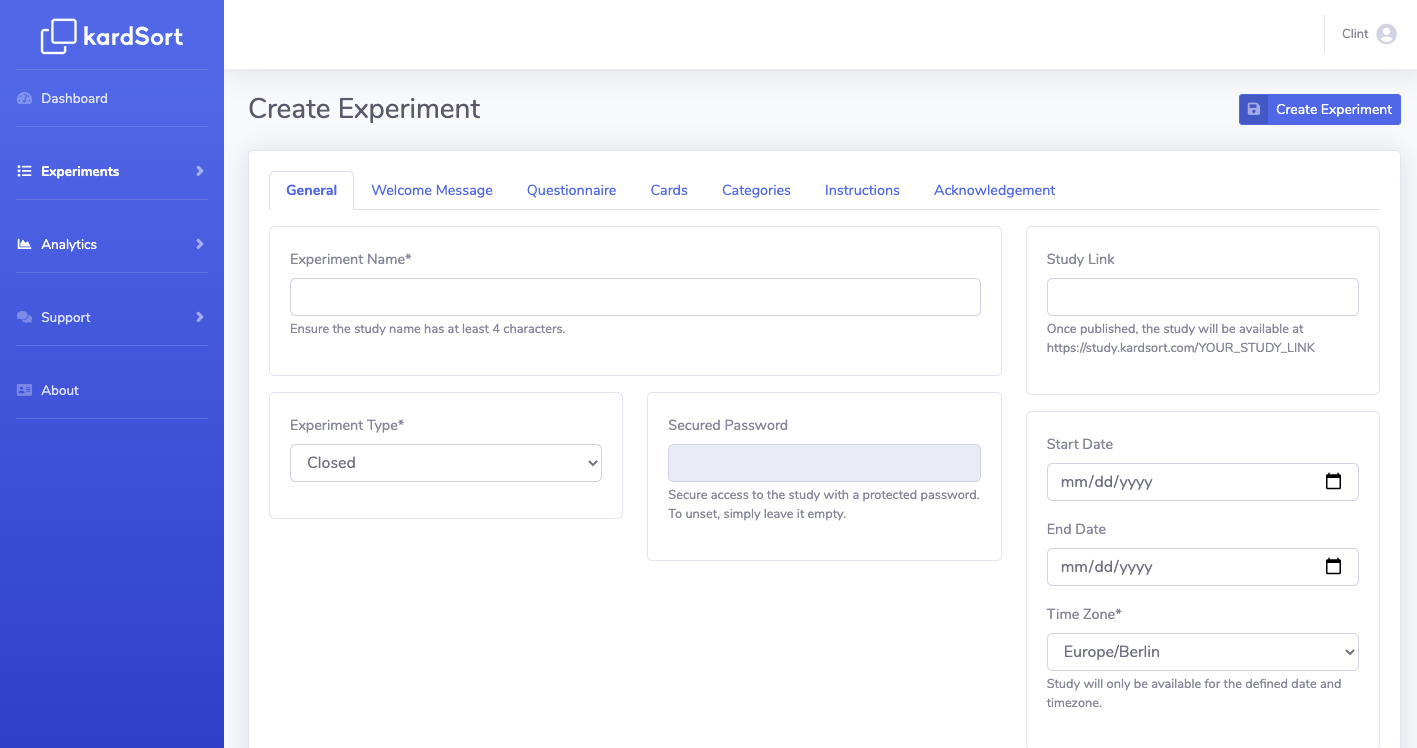
Task: Open the Experiment Type dropdown
Action: pos(446,463)
